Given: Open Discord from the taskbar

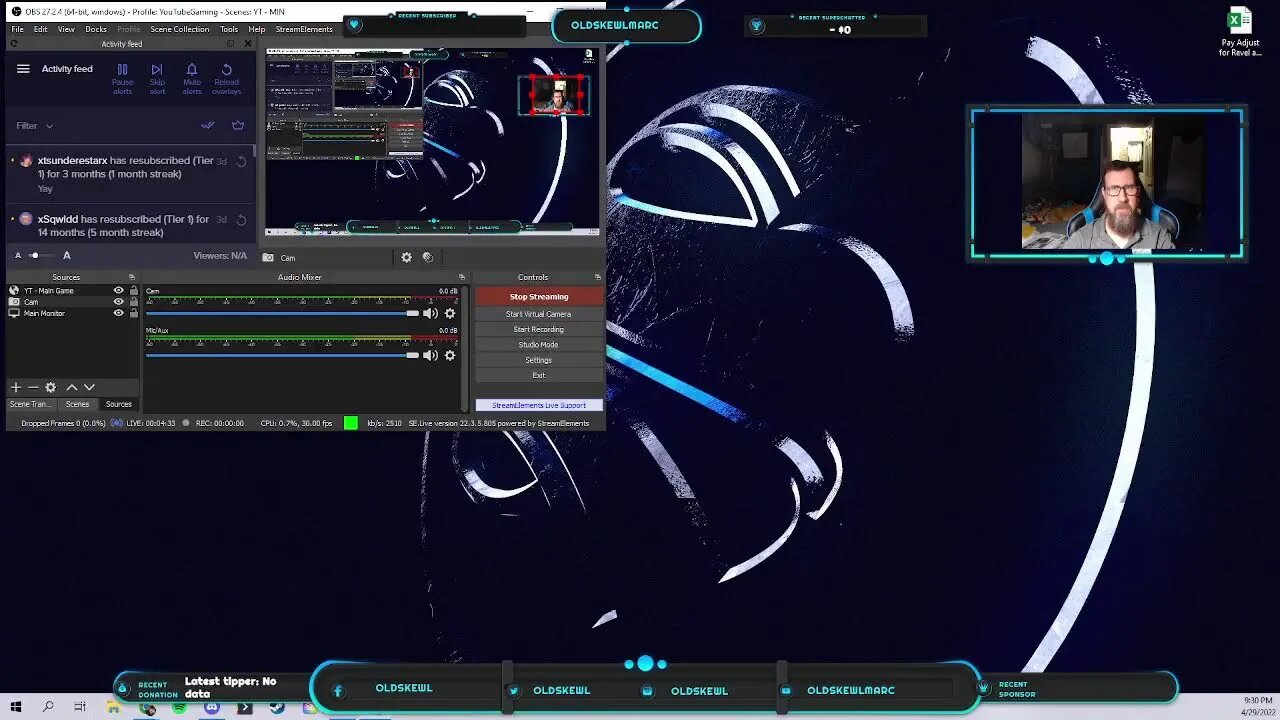Looking at the screenshot, I should (212, 708).
